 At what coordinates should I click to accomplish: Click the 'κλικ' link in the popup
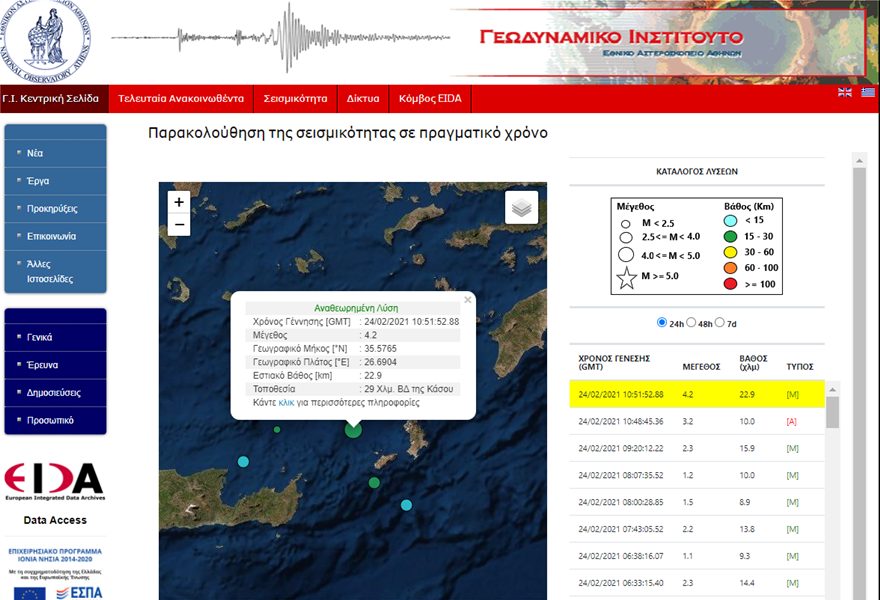pyautogui.click(x=286, y=403)
